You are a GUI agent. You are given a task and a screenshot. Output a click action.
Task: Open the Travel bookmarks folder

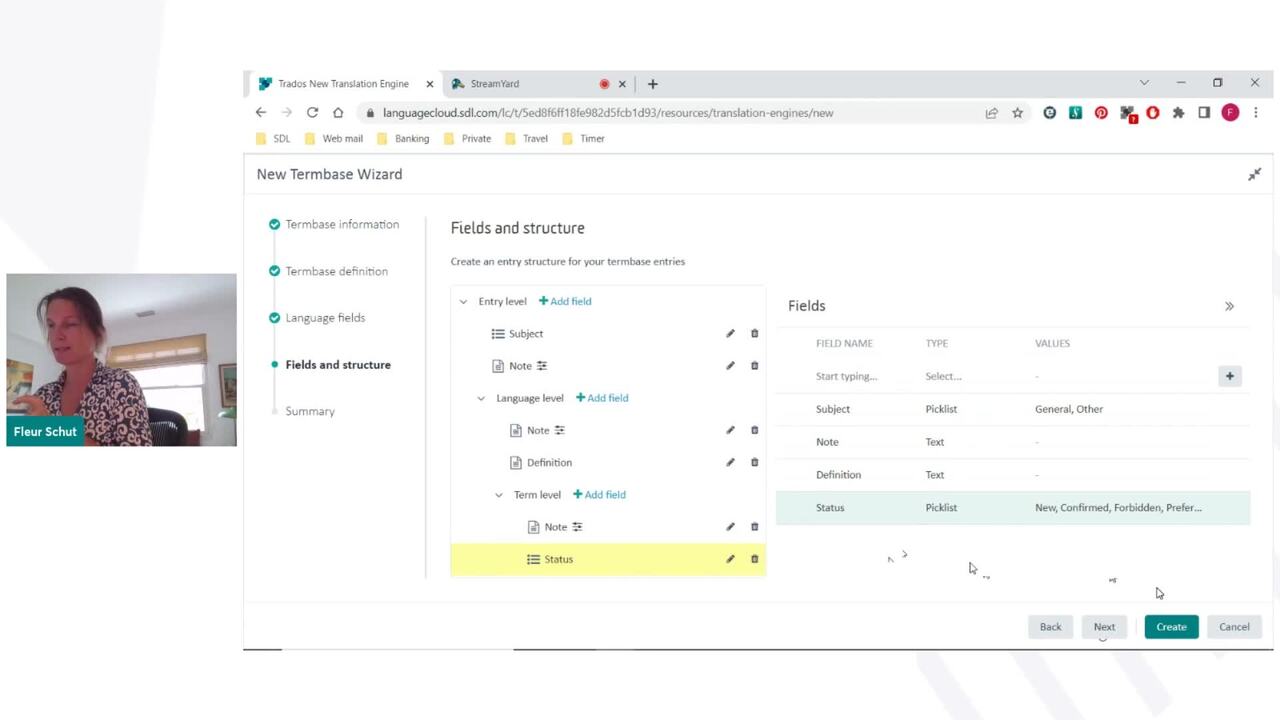526,139
